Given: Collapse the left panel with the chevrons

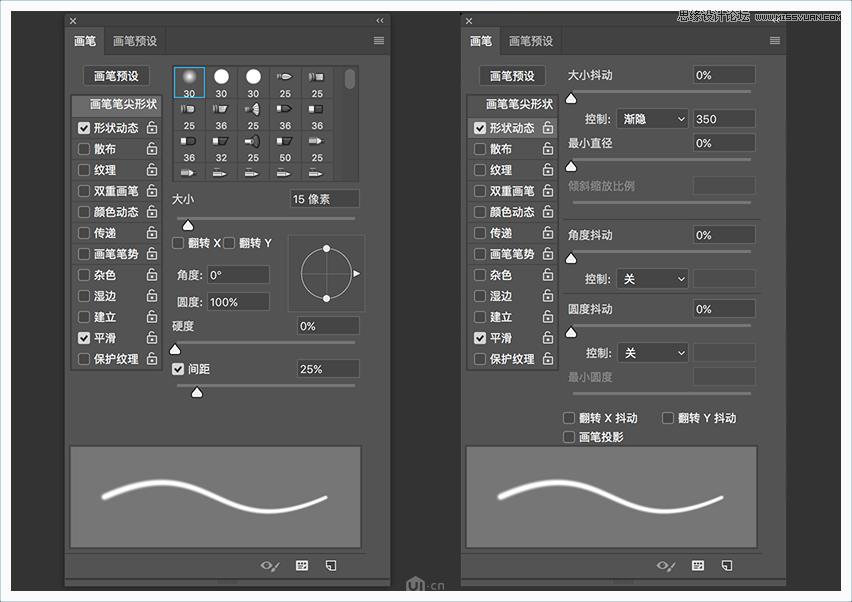Looking at the screenshot, I should [378, 20].
